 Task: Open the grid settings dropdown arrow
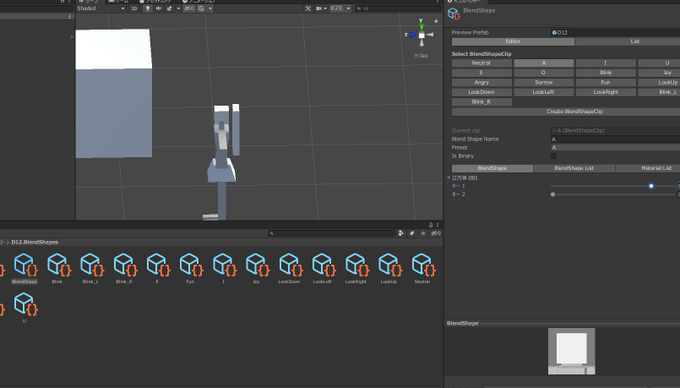tap(210, 8)
